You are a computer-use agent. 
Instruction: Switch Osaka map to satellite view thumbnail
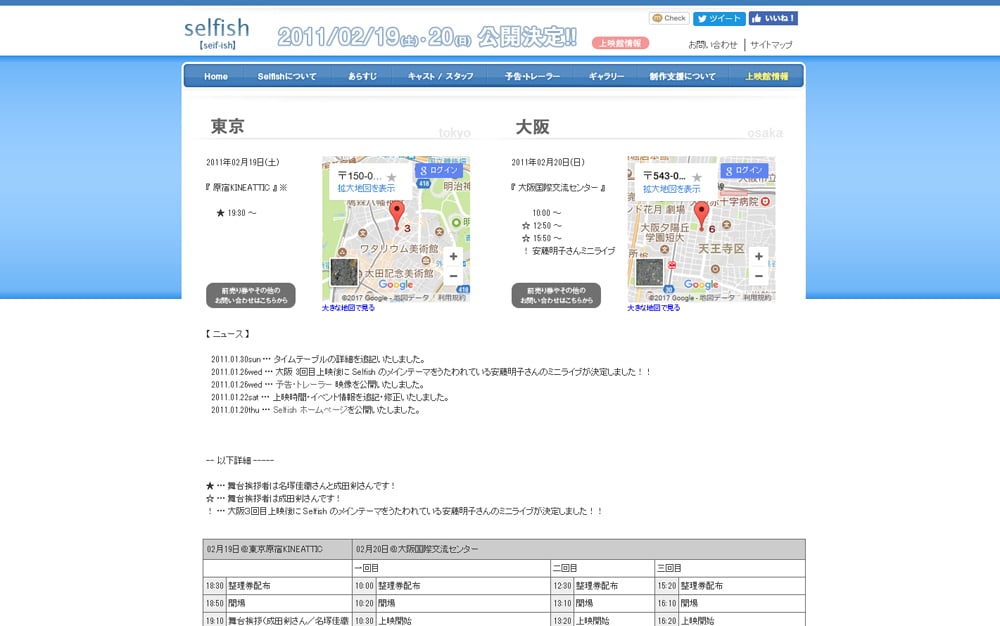coord(650,272)
